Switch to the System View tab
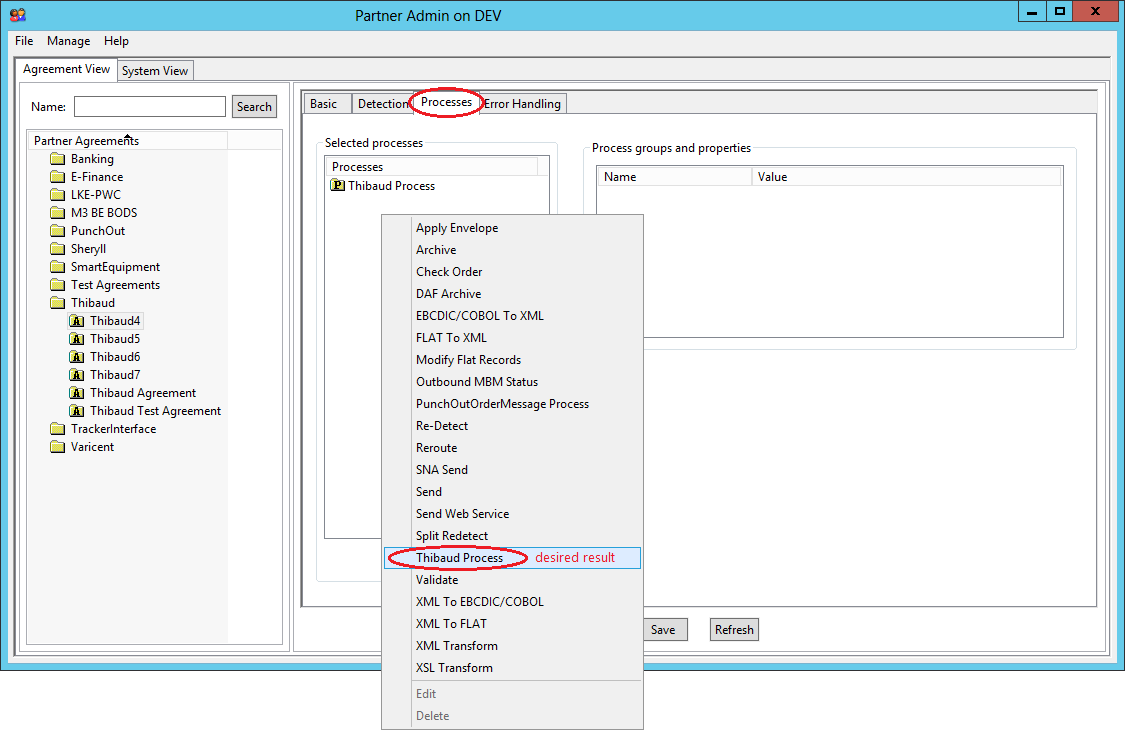1125x732 pixels. coord(155,71)
